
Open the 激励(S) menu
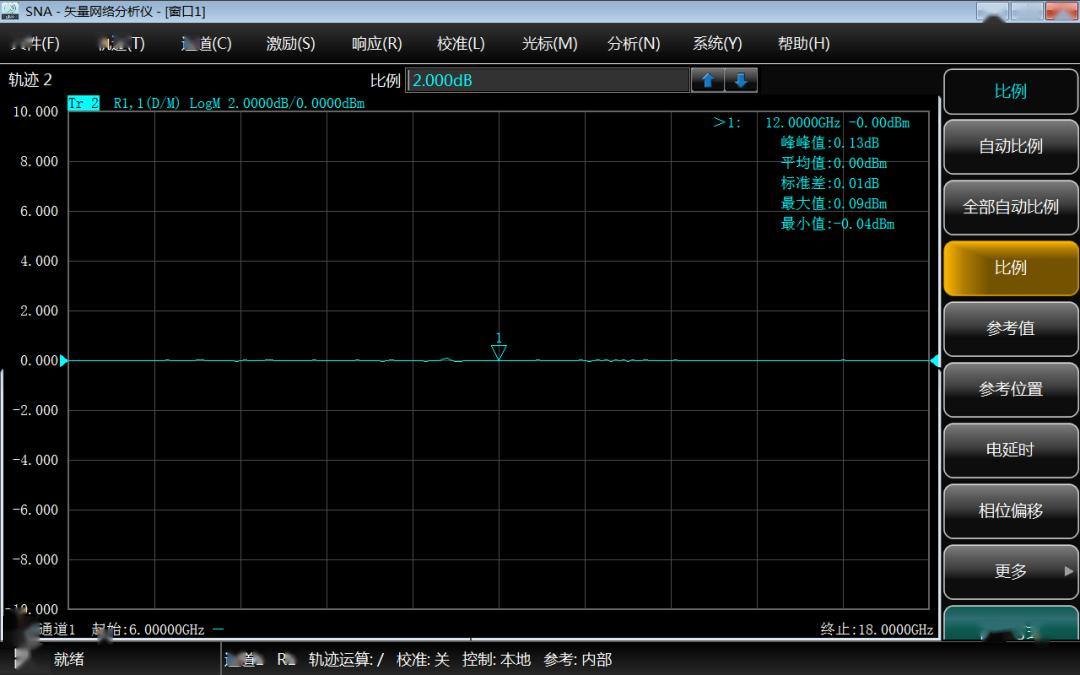[290, 44]
